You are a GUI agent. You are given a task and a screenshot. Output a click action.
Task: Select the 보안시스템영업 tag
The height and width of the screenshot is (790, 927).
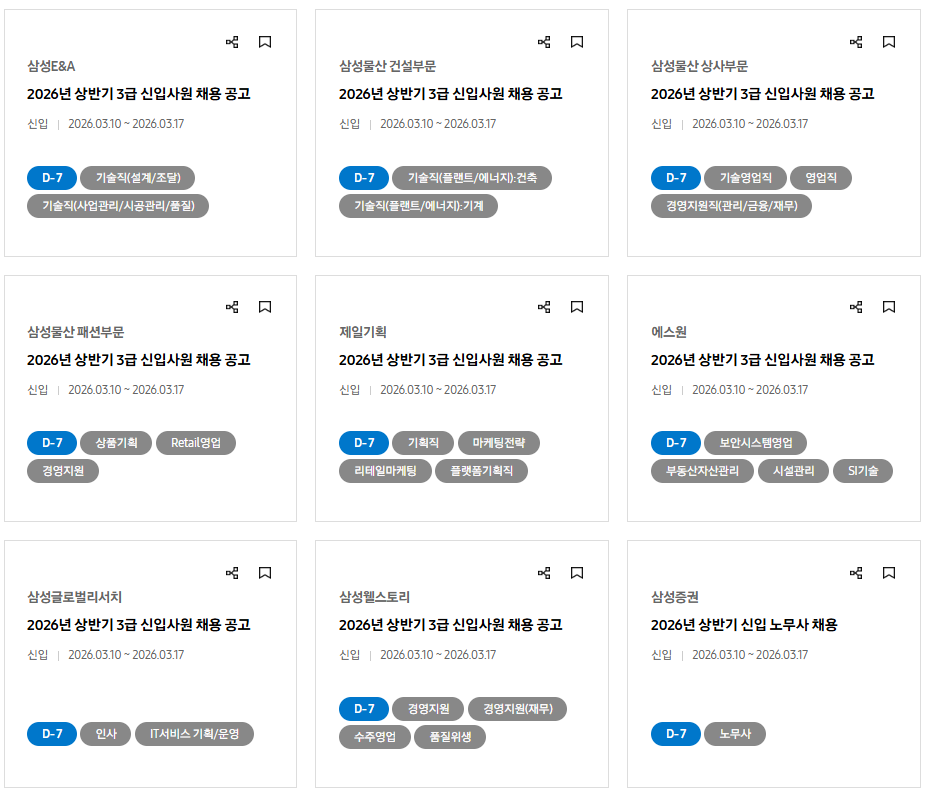point(755,443)
